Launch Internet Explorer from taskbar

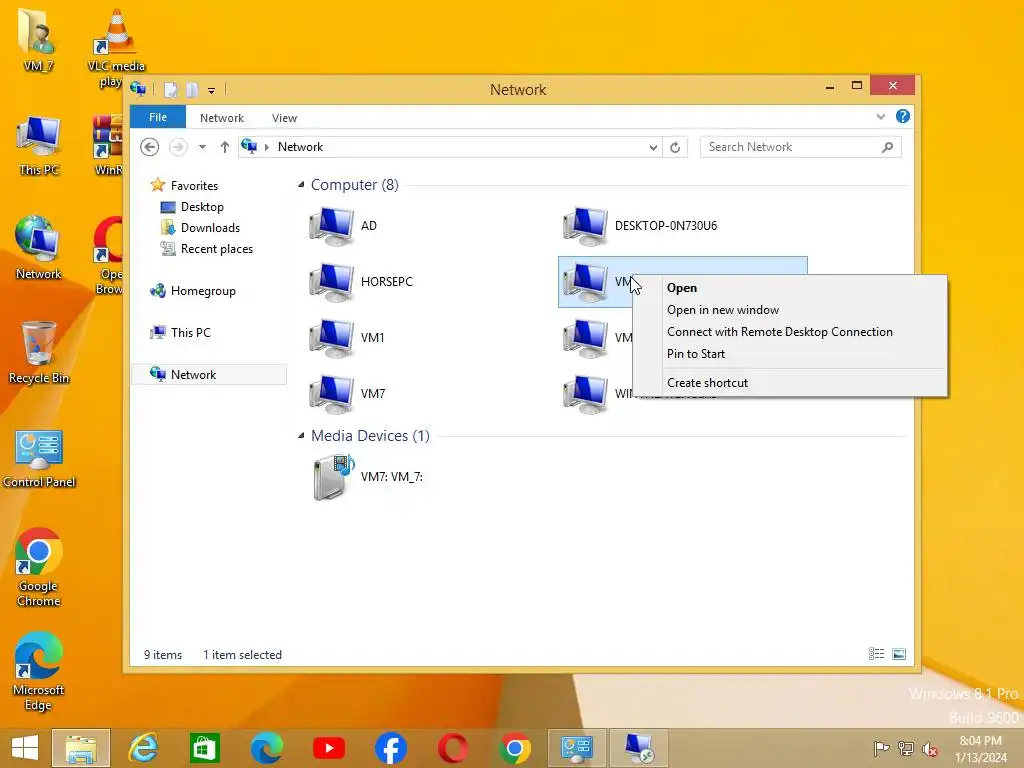pos(143,748)
